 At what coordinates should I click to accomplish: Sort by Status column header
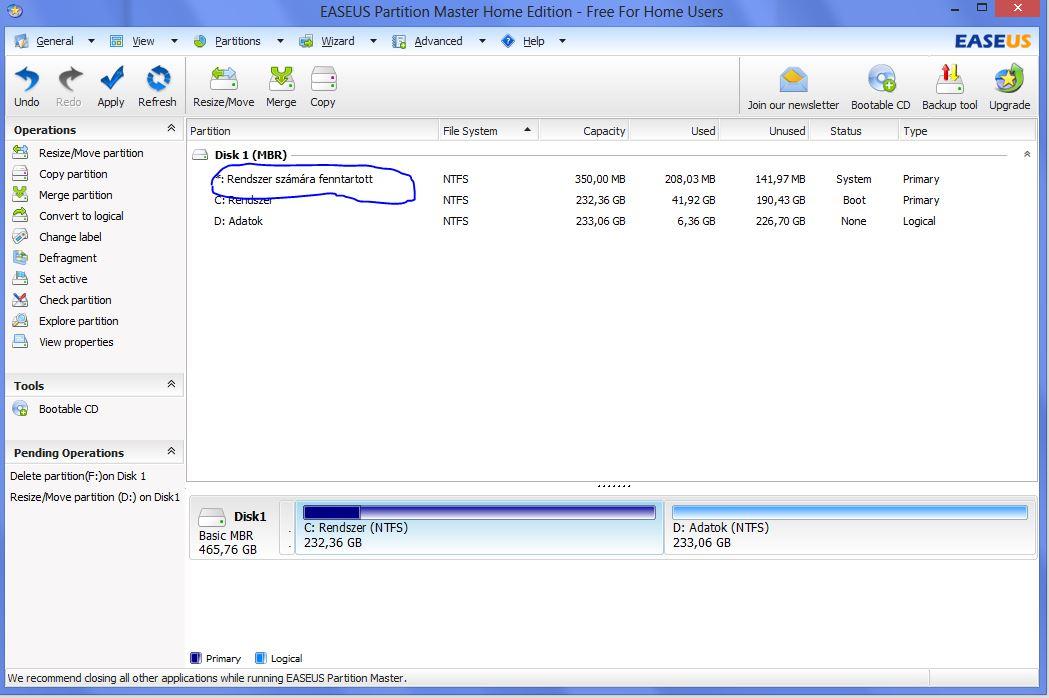coord(854,130)
